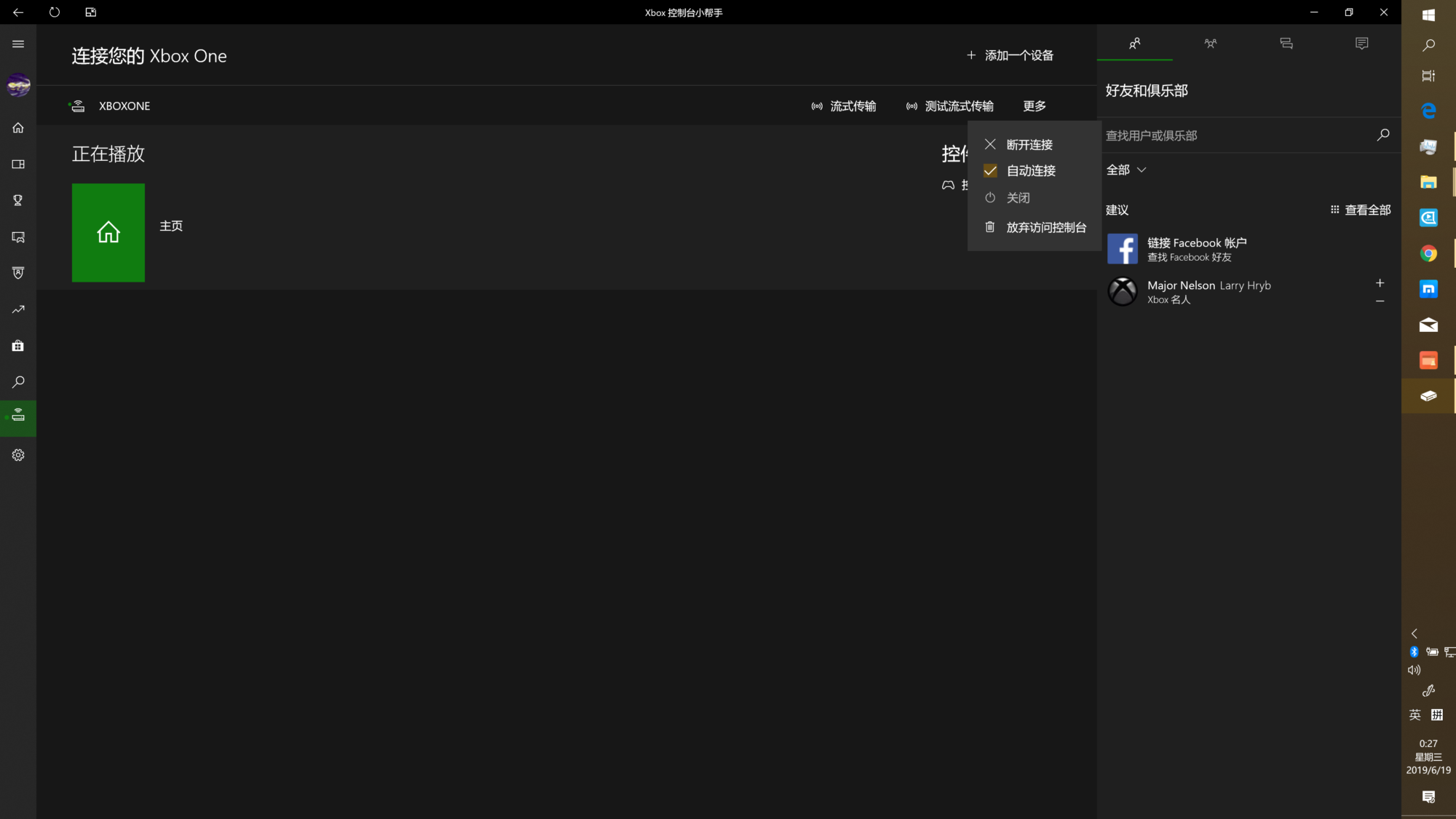This screenshot has width=1456, height=819.
Task: Open Game DVR captures sidebar icon
Action: [x=18, y=237]
